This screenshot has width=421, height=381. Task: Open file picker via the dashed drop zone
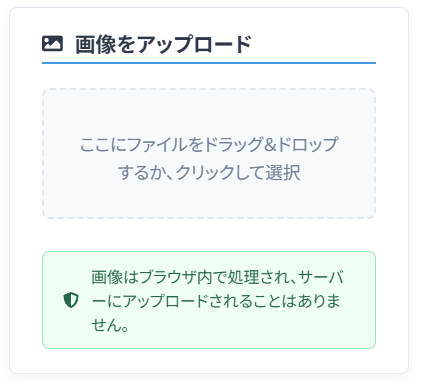point(209,154)
